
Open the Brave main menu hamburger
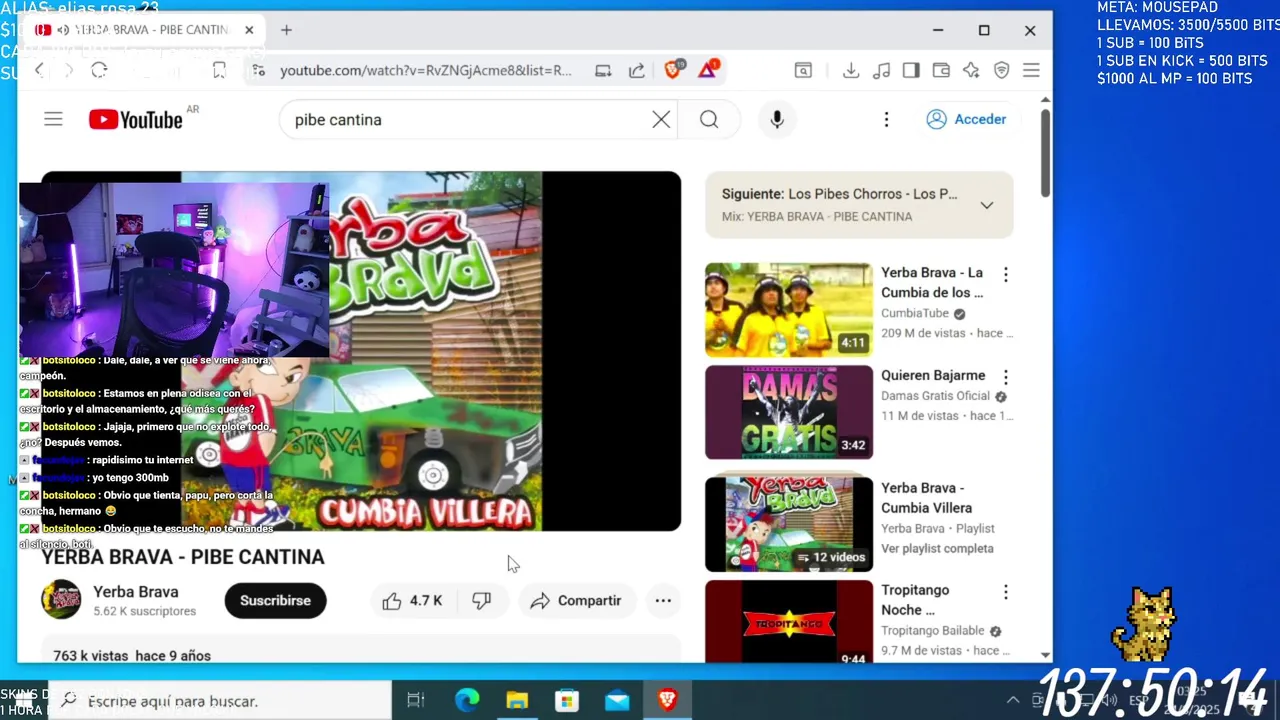pos(1031,70)
